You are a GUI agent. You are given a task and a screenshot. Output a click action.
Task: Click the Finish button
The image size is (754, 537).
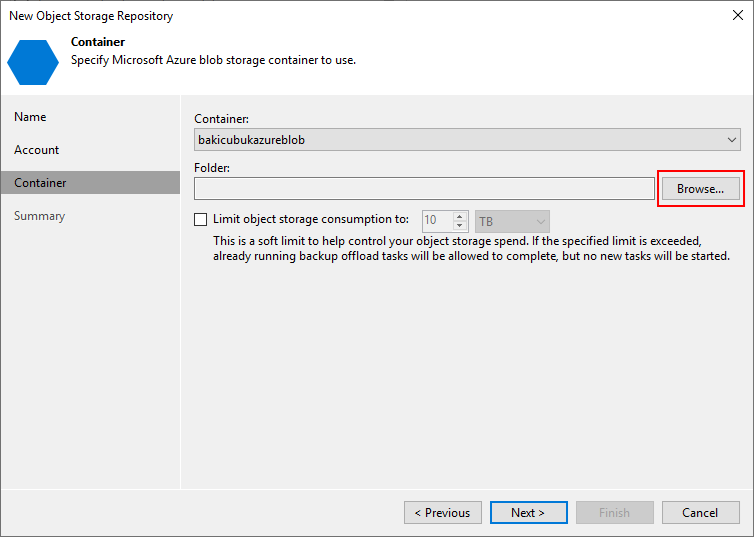614,513
